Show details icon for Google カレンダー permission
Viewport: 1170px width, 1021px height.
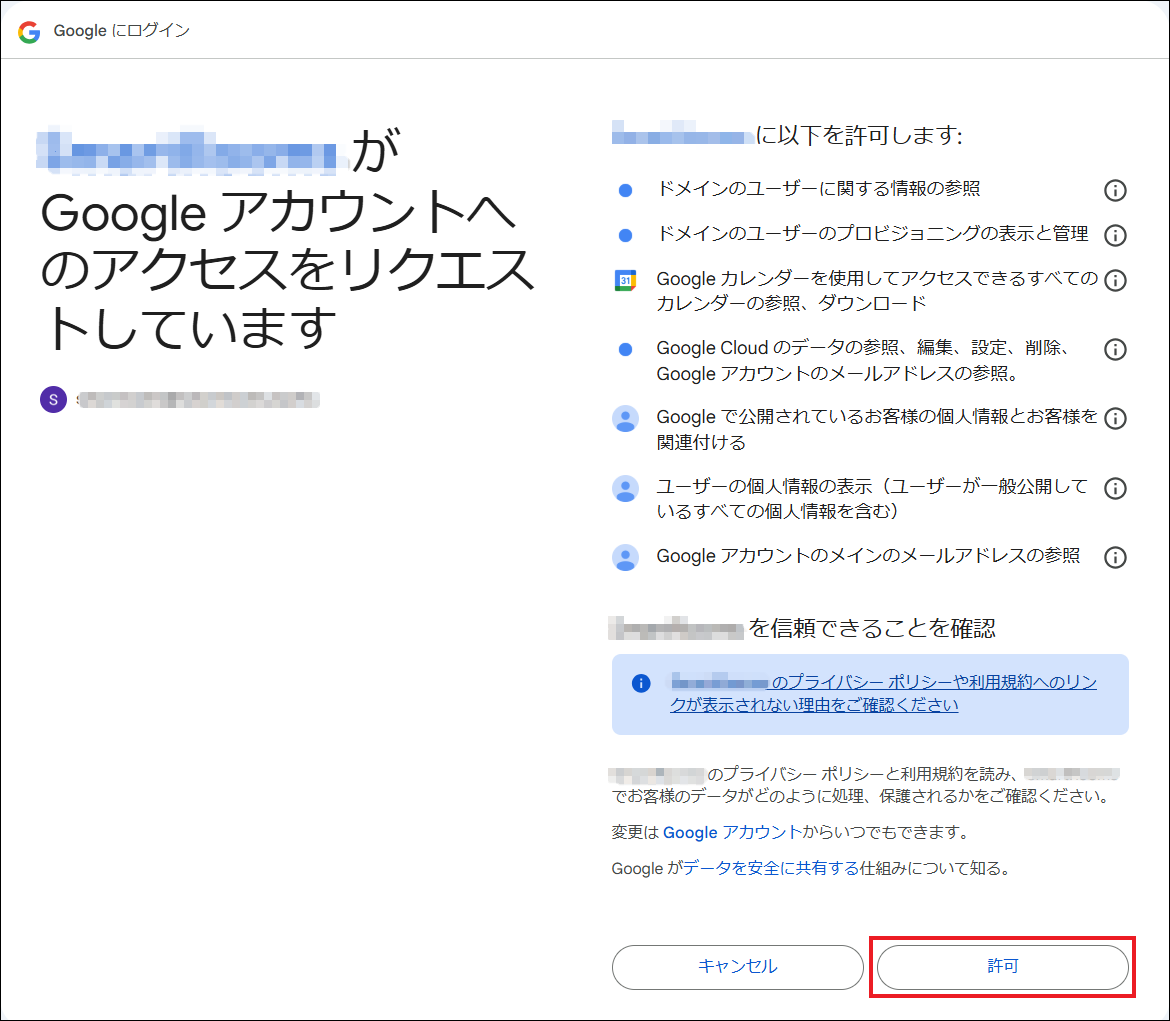(x=1115, y=280)
